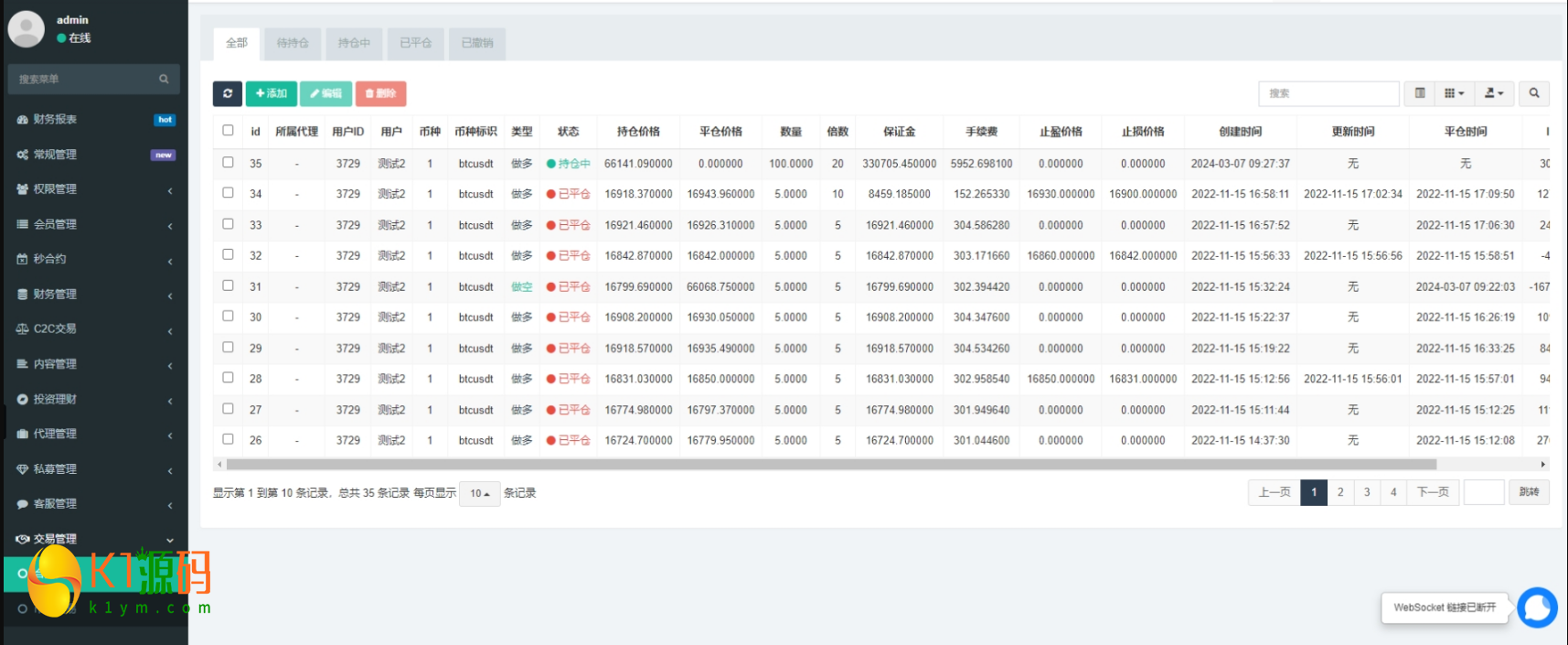1568x645 pixels.
Task: Switch to the 持仓中 tab
Action: (354, 43)
